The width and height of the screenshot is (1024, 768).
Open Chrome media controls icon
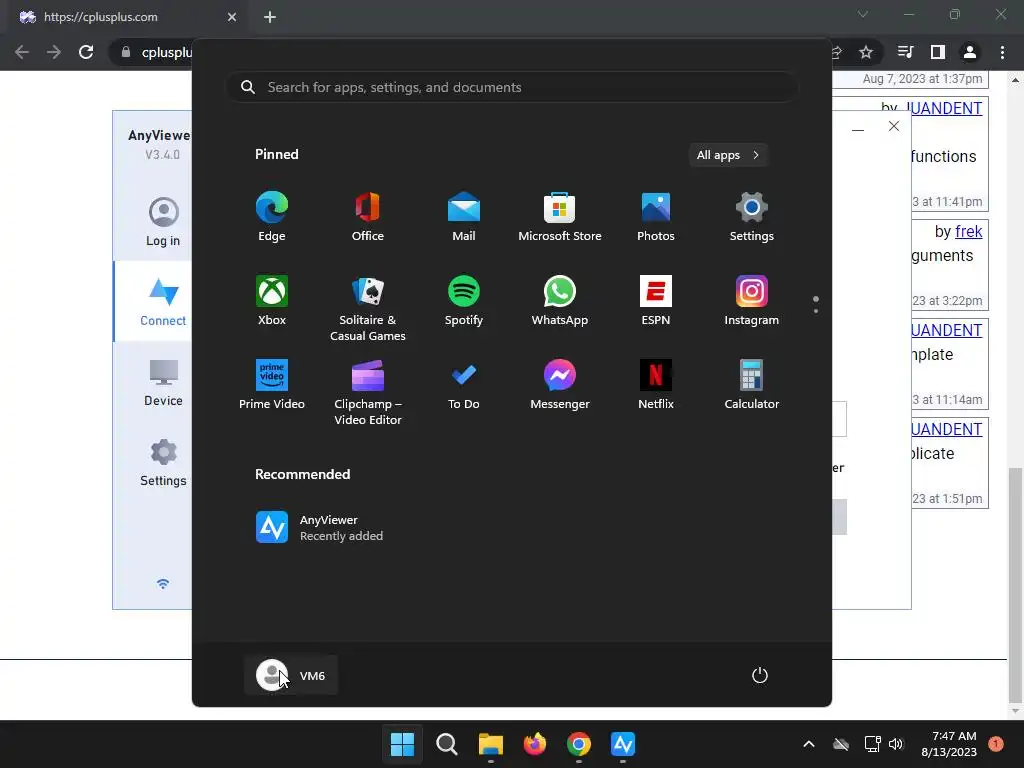(905, 52)
